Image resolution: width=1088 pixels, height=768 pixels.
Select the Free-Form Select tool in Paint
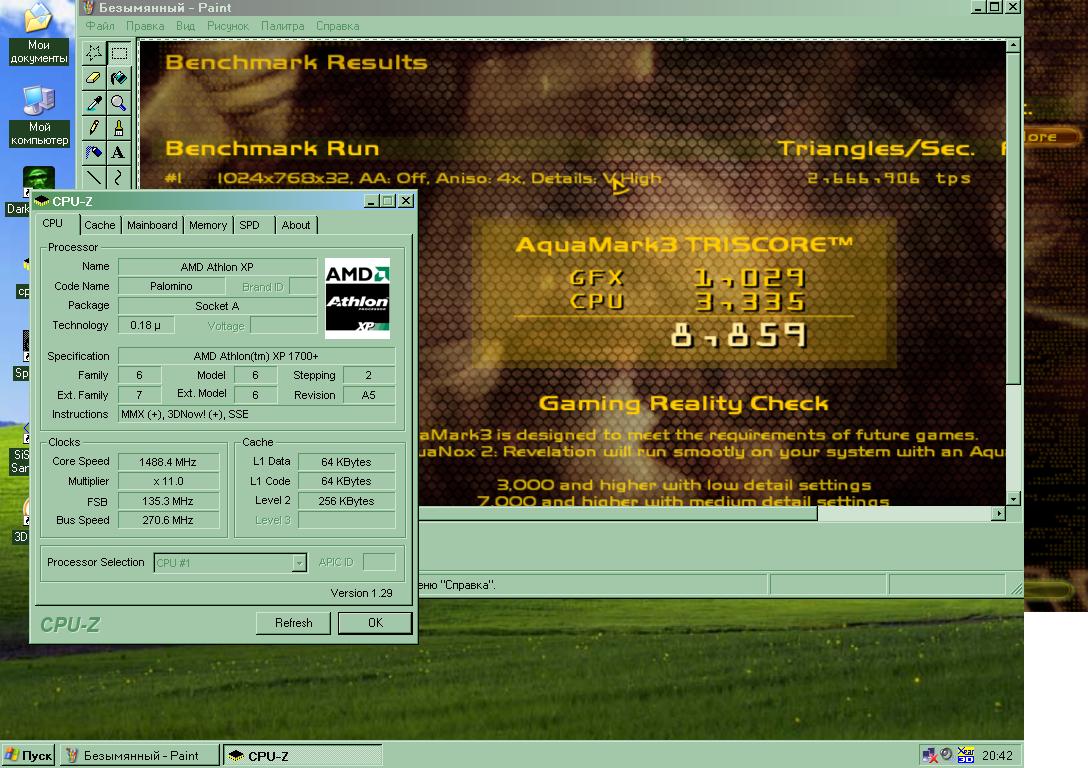click(x=94, y=53)
